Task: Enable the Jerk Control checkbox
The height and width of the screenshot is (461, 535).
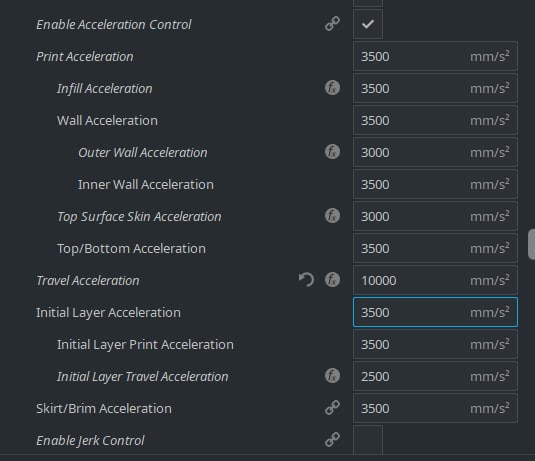Action: [368, 440]
